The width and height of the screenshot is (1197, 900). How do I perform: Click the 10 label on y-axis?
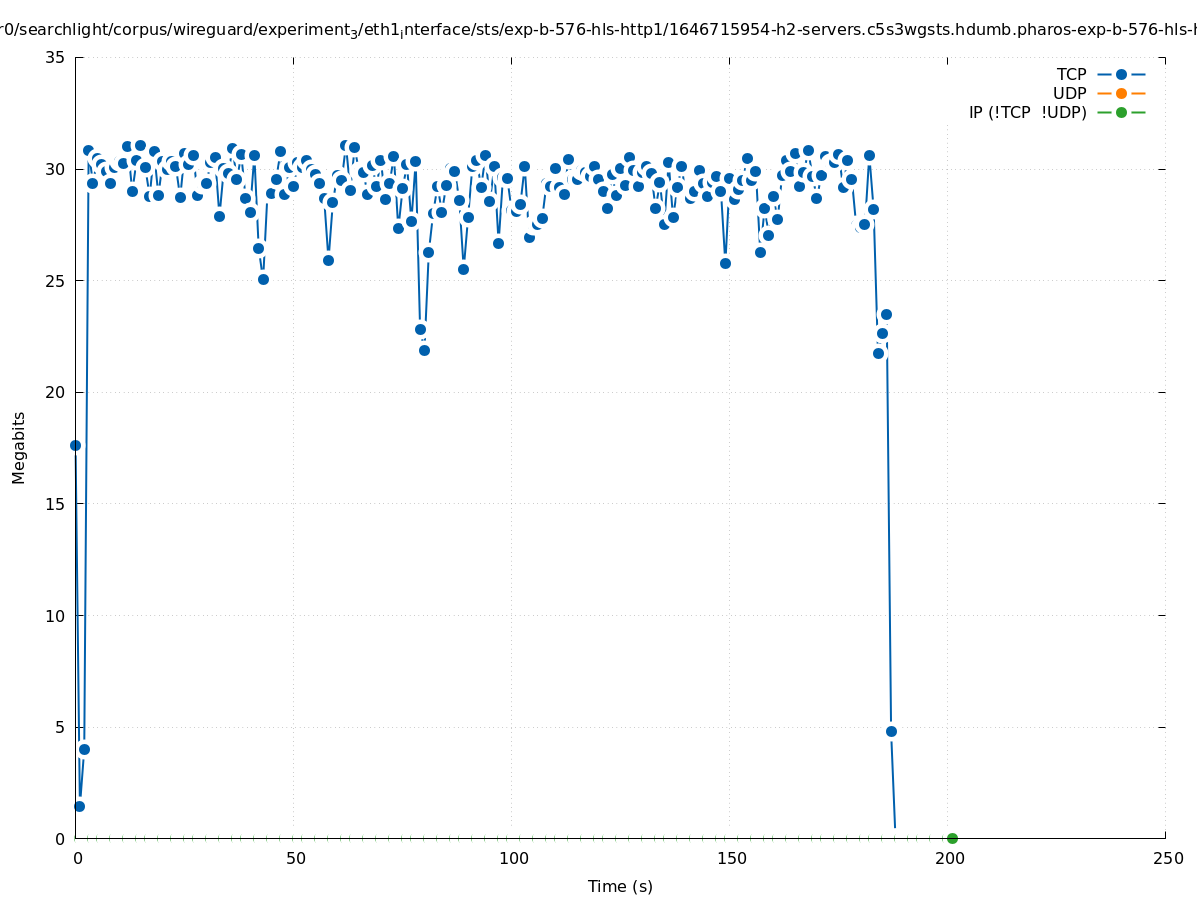pos(55,615)
